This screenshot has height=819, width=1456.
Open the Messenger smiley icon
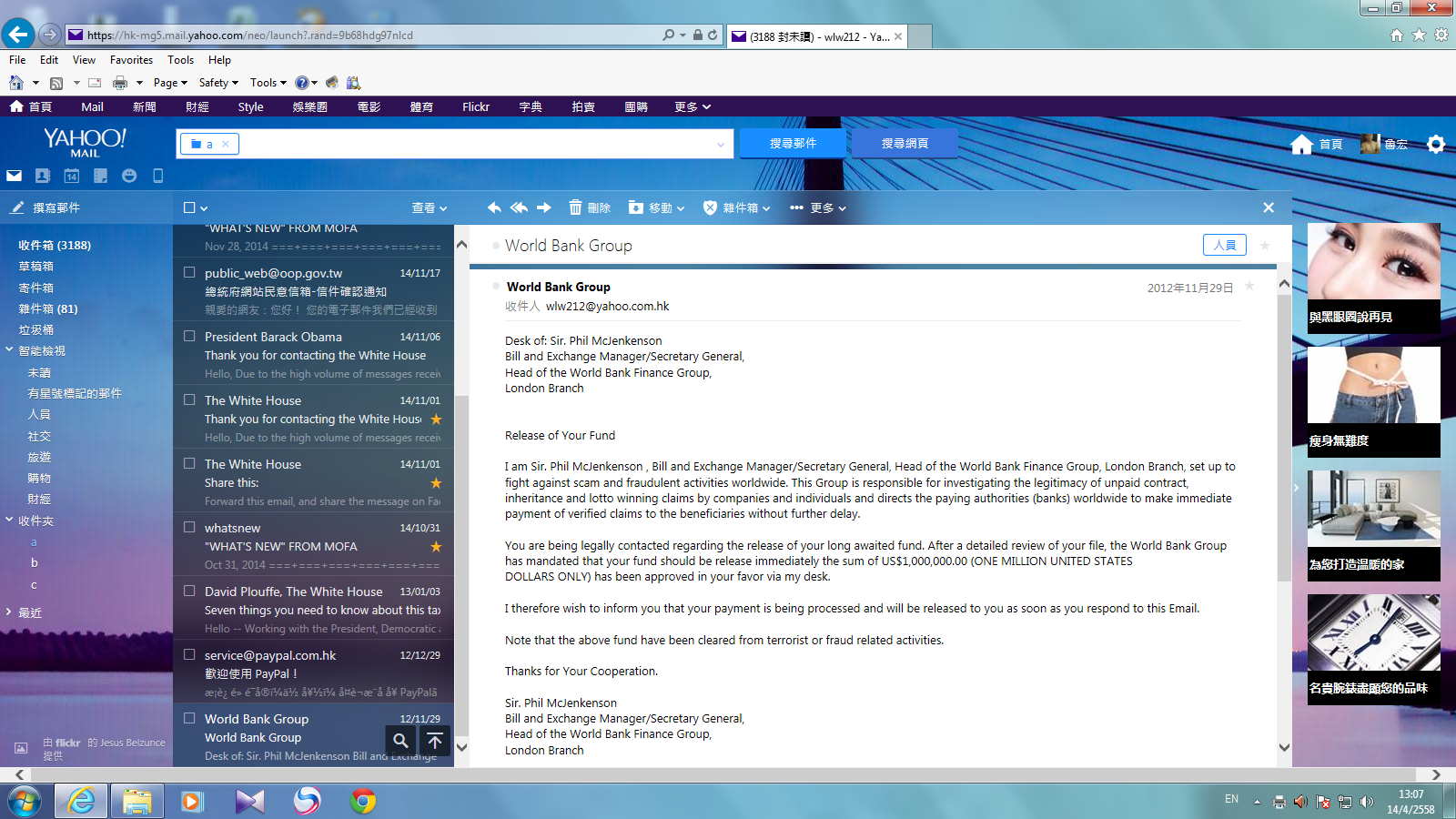tap(129, 176)
